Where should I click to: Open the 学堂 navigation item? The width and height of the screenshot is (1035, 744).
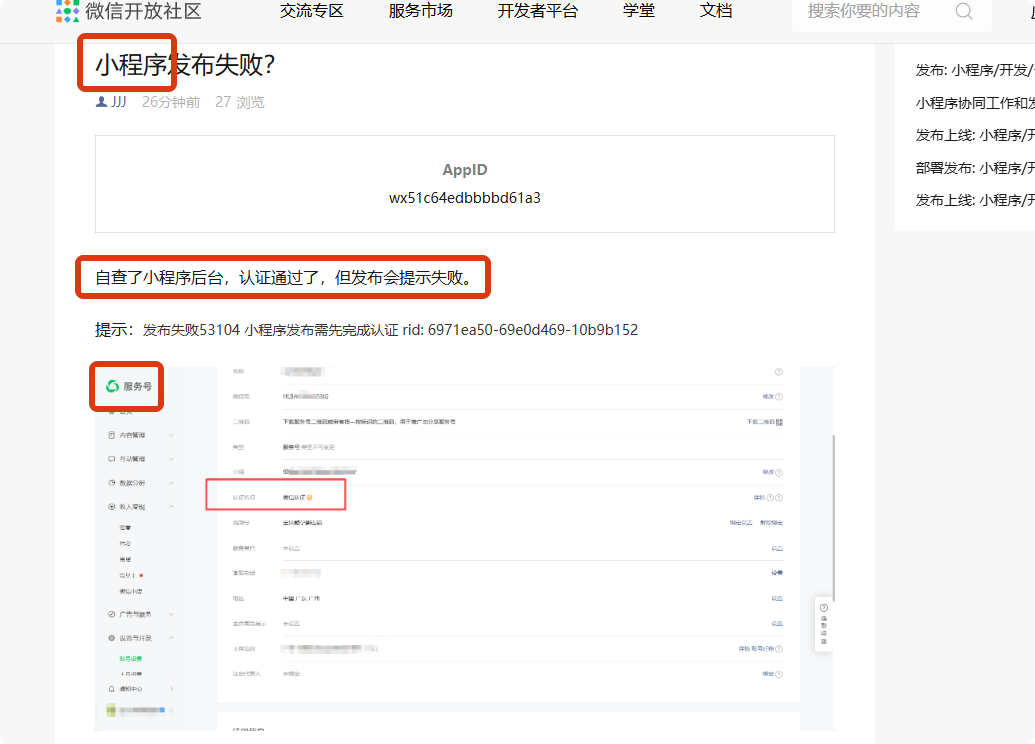coord(638,11)
